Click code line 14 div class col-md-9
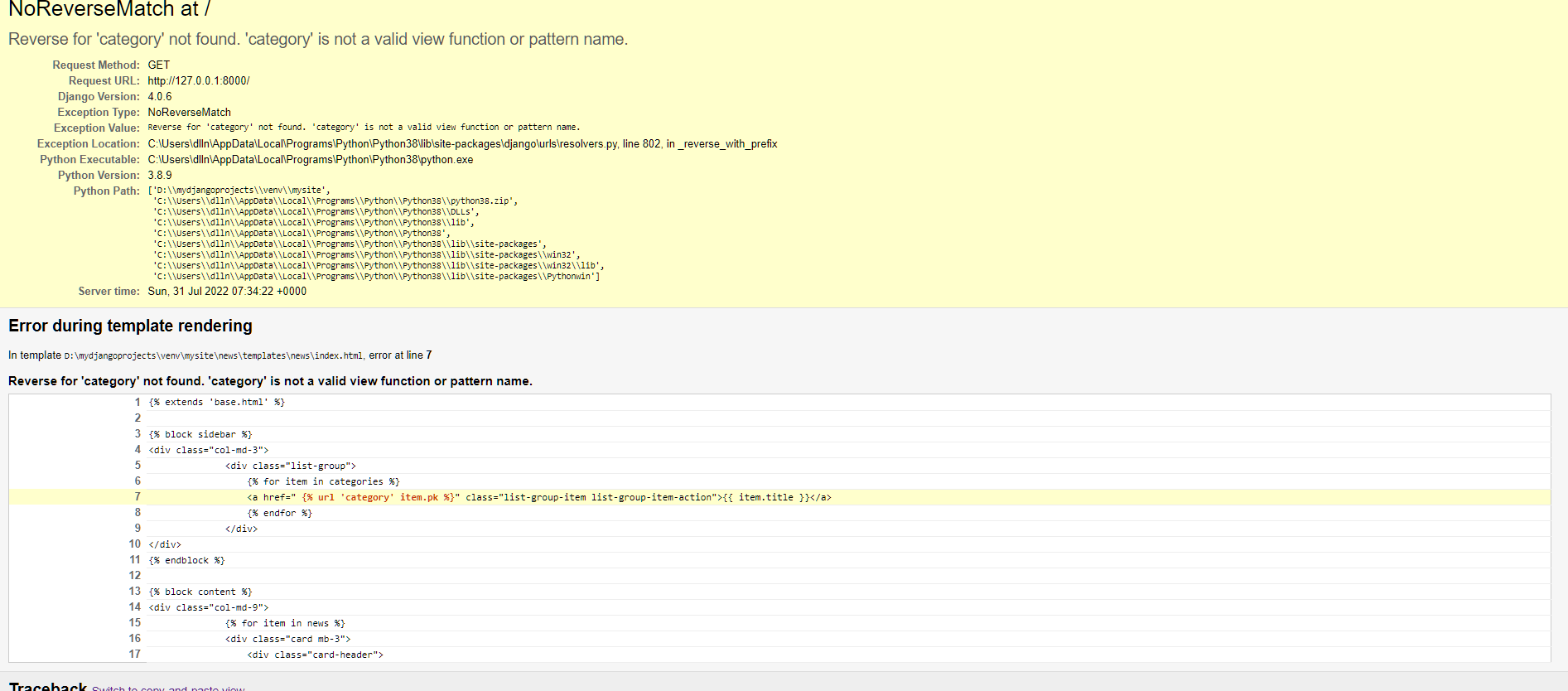Viewport: 1568px width, 691px height. [x=209, y=607]
